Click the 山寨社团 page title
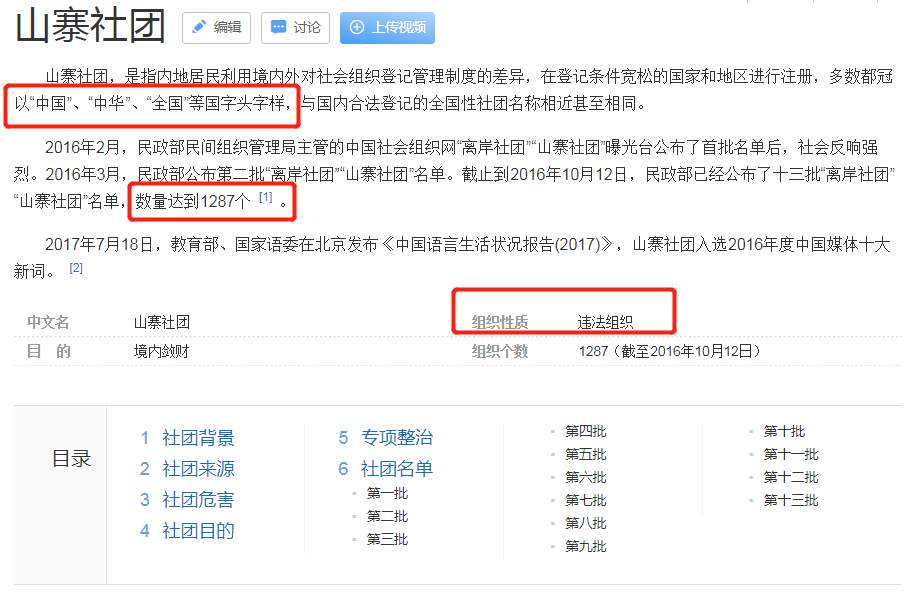Image resolution: width=913 pixels, height=601 pixels. (x=90, y=26)
